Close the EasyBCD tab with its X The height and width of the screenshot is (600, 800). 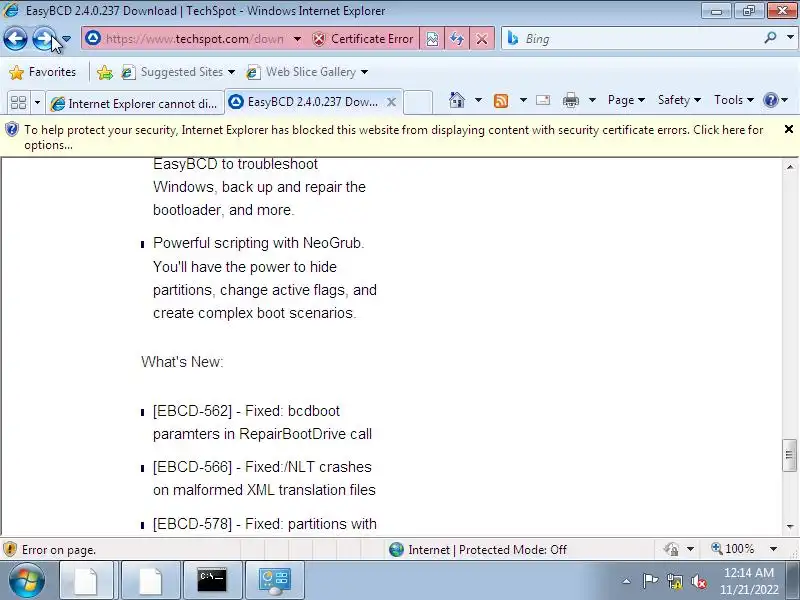pyautogui.click(x=391, y=102)
